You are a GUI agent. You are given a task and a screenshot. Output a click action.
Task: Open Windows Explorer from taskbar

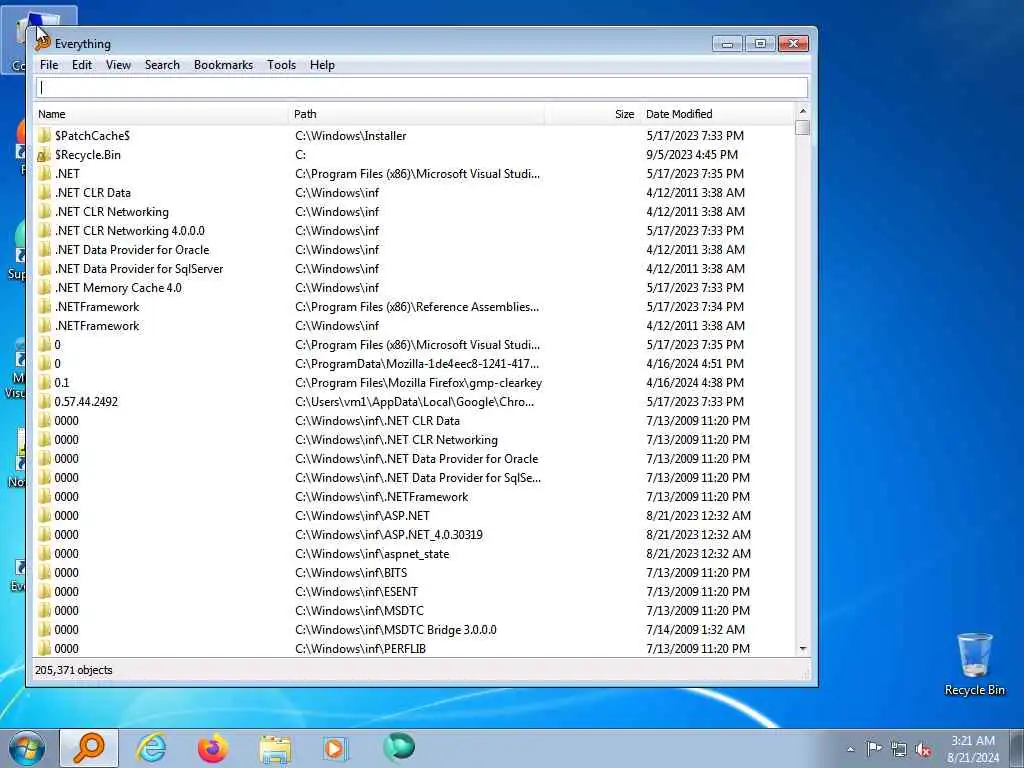(275, 748)
